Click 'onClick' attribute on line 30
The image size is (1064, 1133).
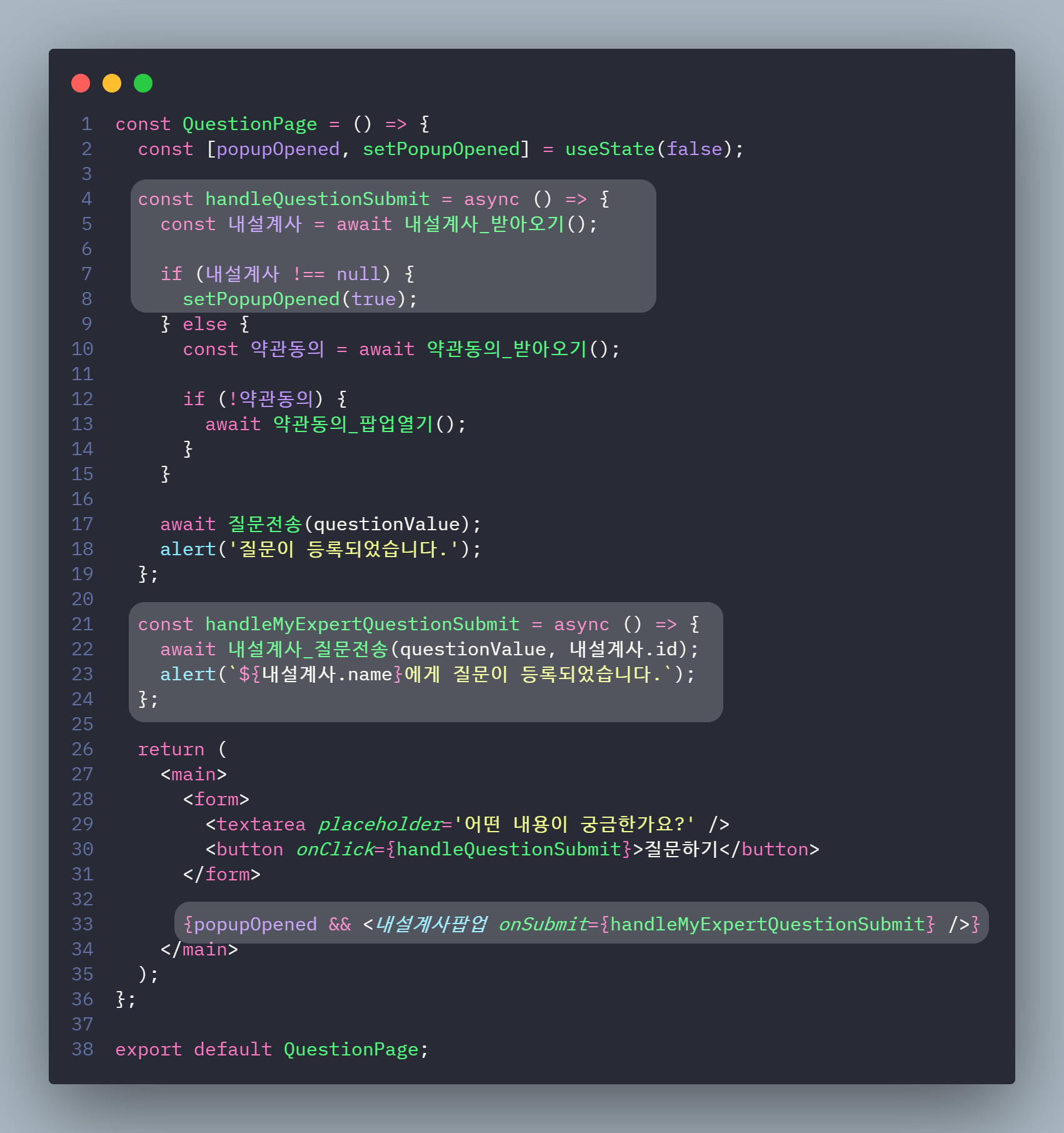click(334, 850)
